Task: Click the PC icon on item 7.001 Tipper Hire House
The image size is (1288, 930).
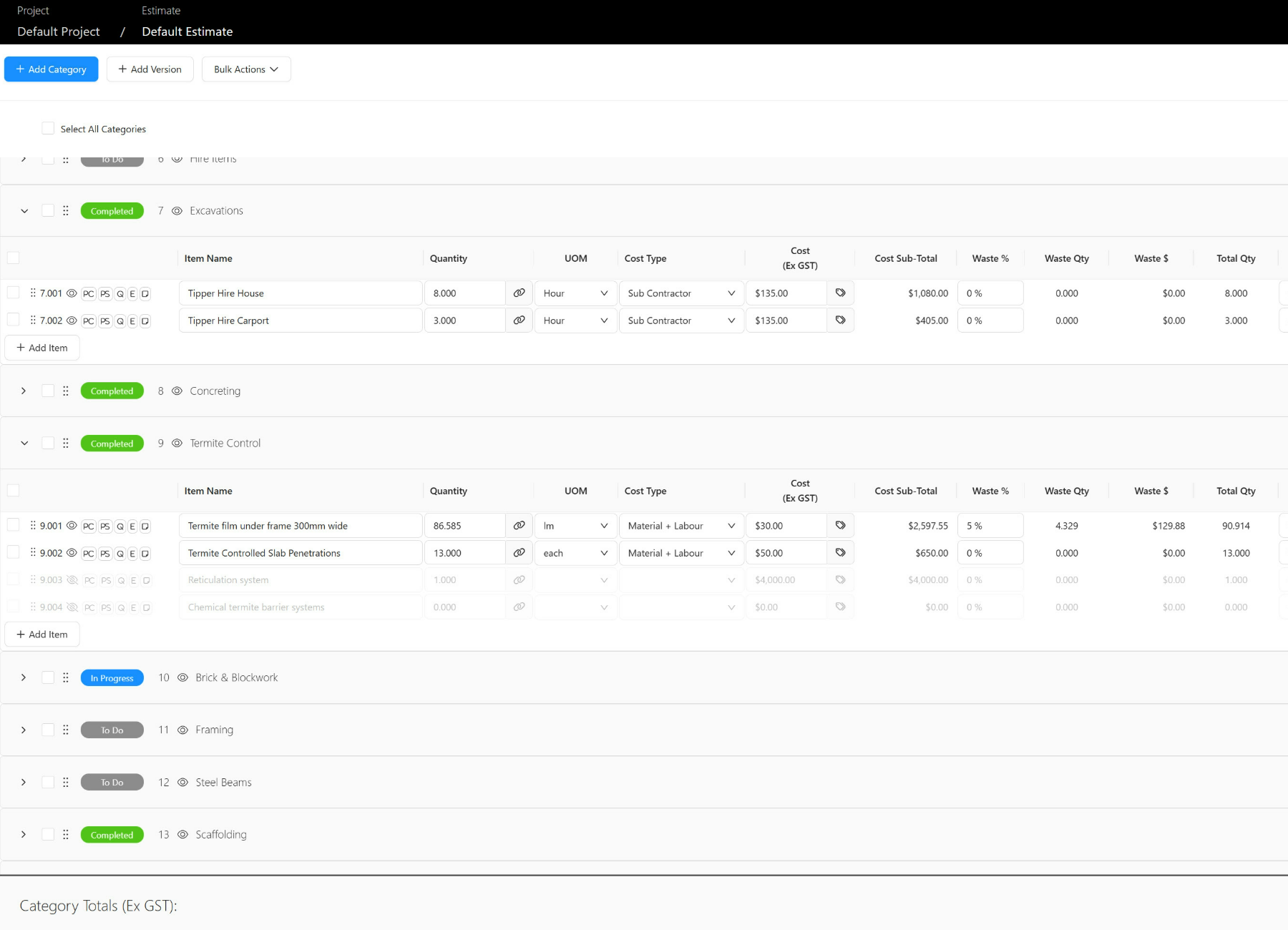Action: tap(88, 293)
